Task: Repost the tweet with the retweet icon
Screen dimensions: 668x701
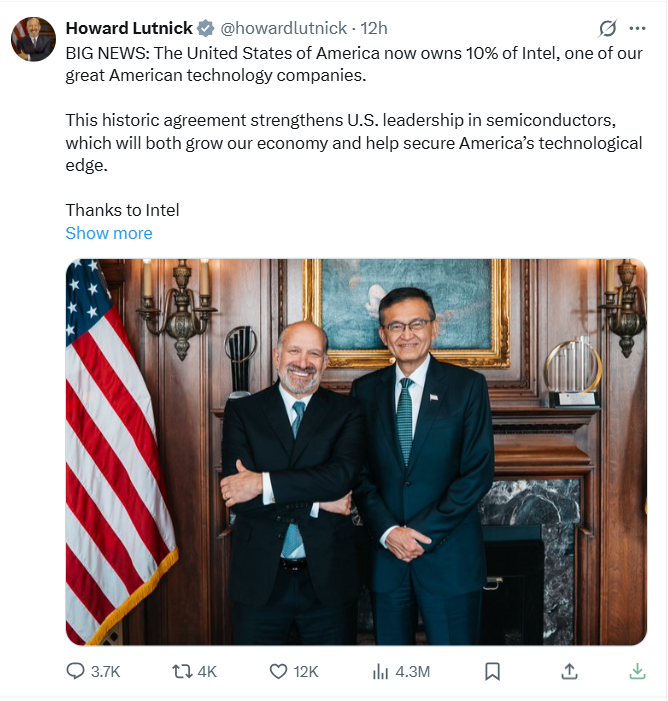Action: point(182,671)
